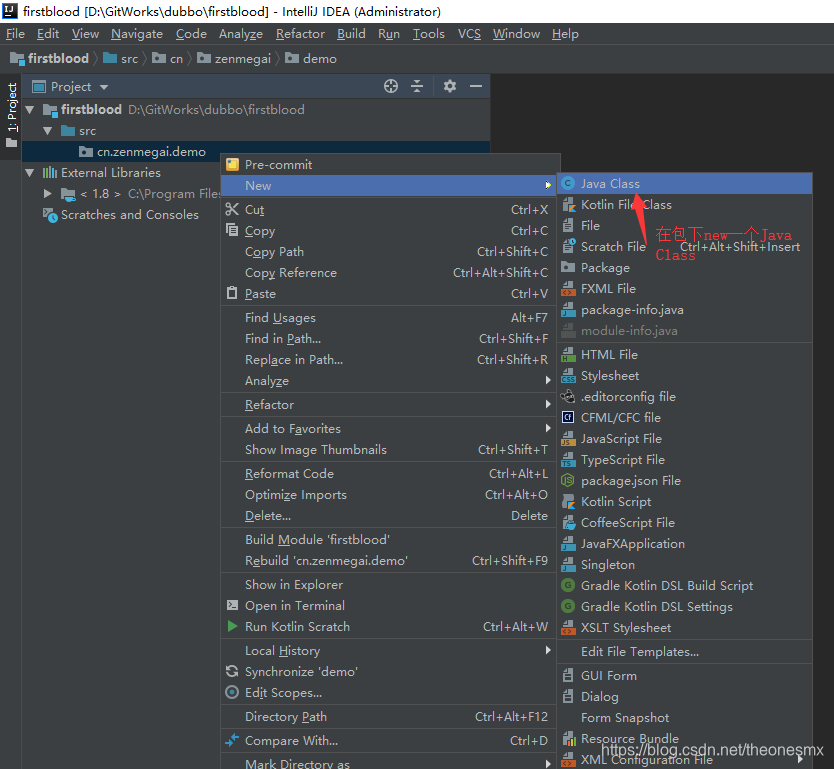Expand the Analyze submenu arrow
The height and width of the screenshot is (769, 834).
[x=548, y=380]
